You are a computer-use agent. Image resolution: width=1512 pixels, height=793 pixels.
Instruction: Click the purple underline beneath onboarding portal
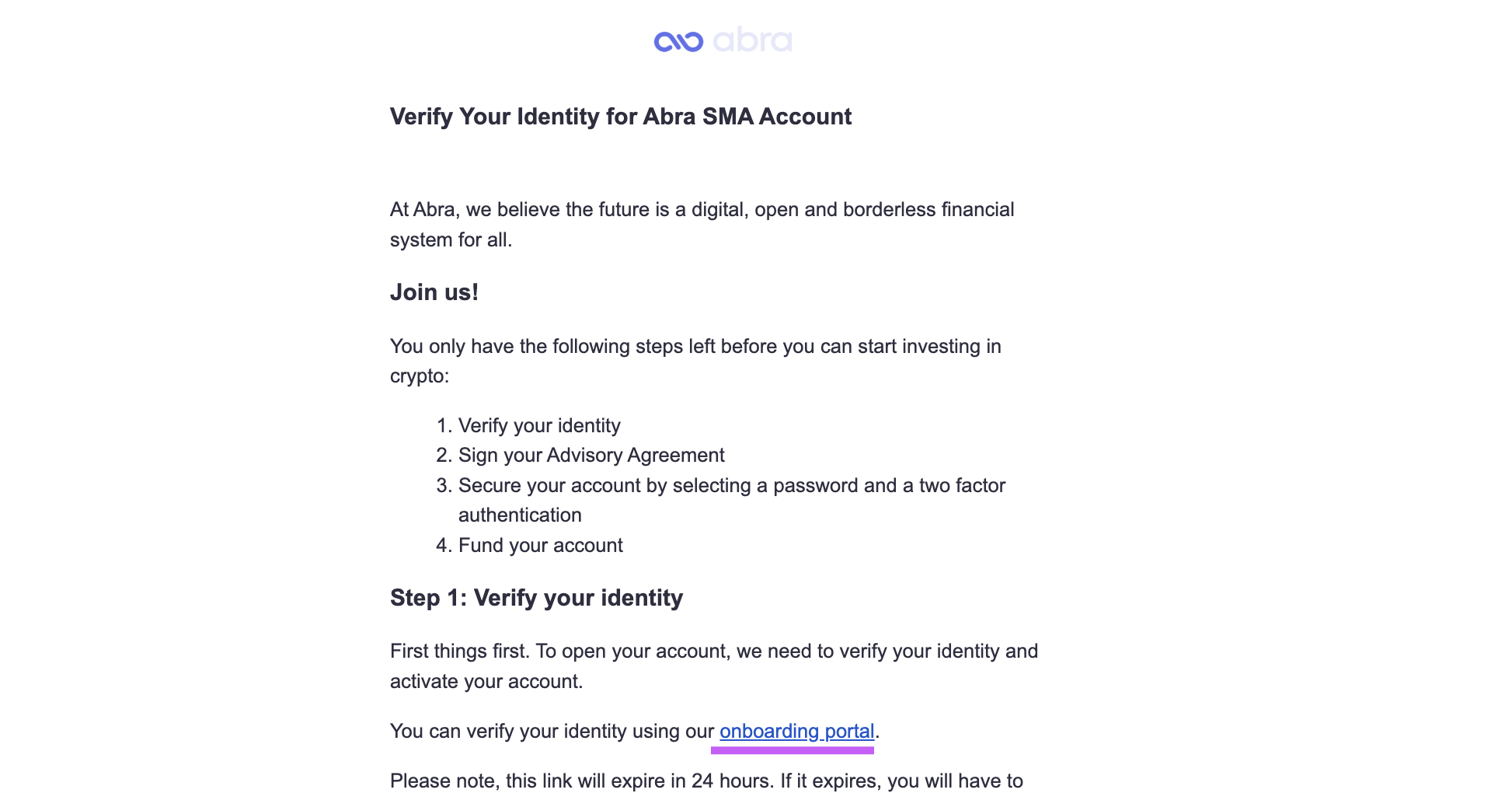point(793,750)
